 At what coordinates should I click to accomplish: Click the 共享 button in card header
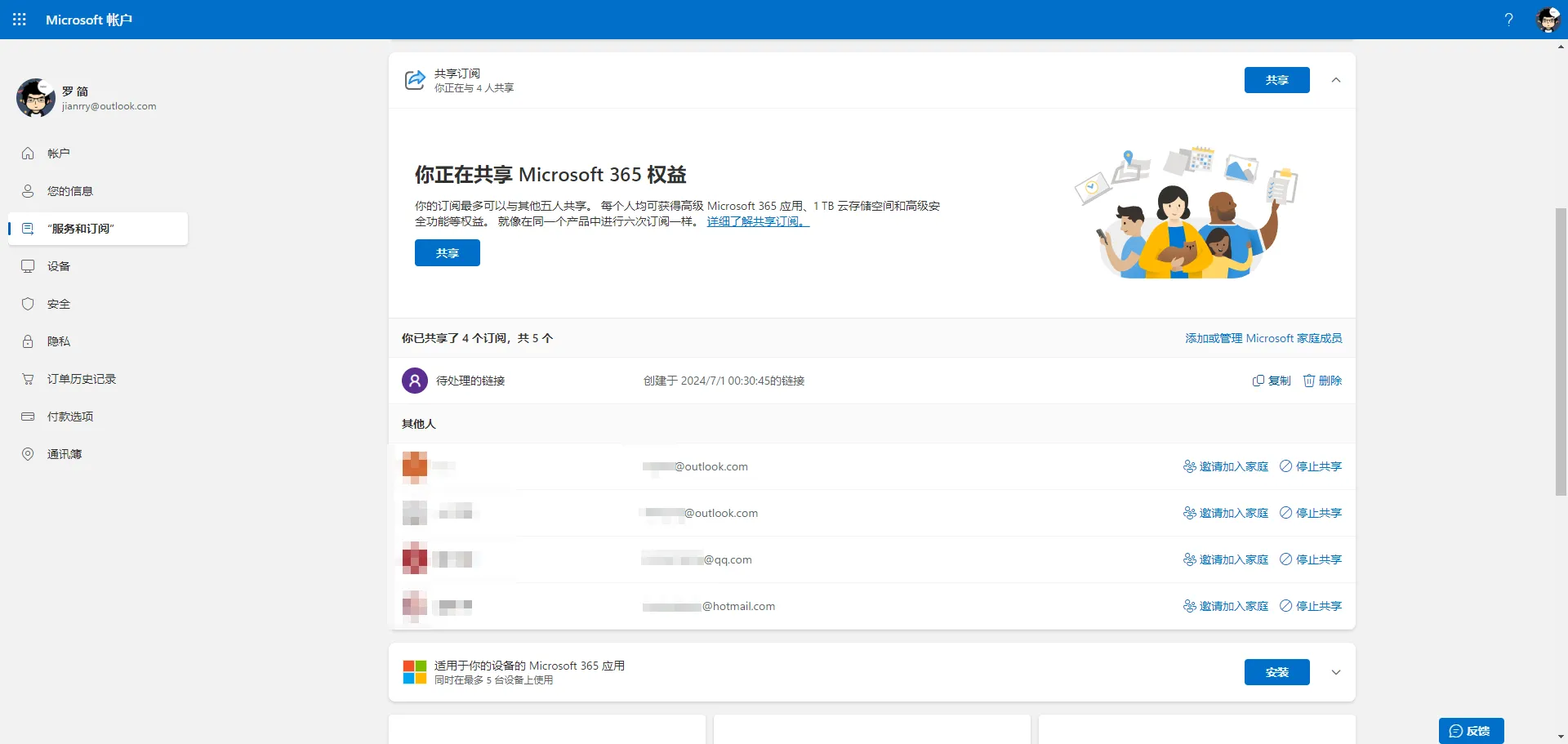click(1276, 80)
